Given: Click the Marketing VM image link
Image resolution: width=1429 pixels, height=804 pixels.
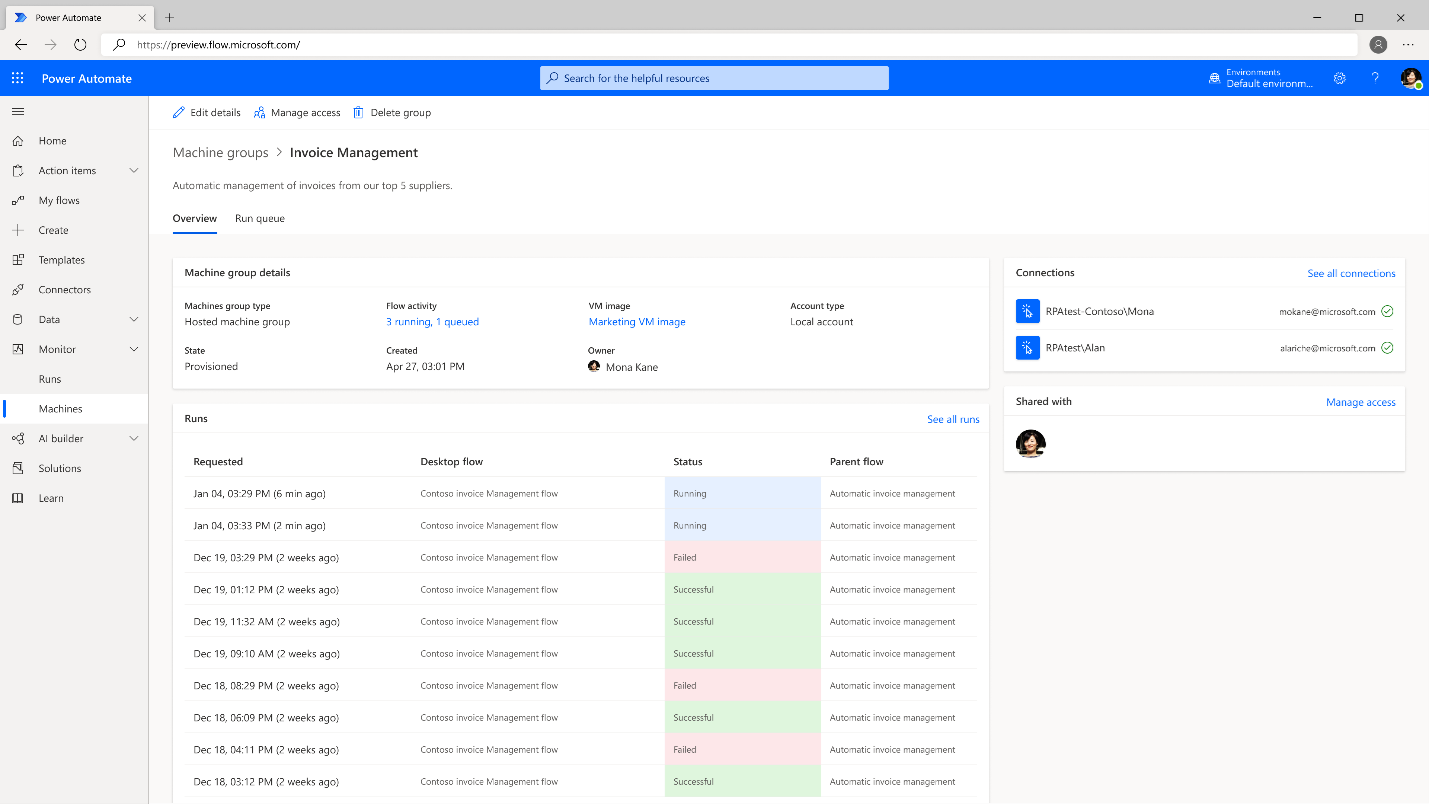Looking at the screenshot, I should coord(637,321).
